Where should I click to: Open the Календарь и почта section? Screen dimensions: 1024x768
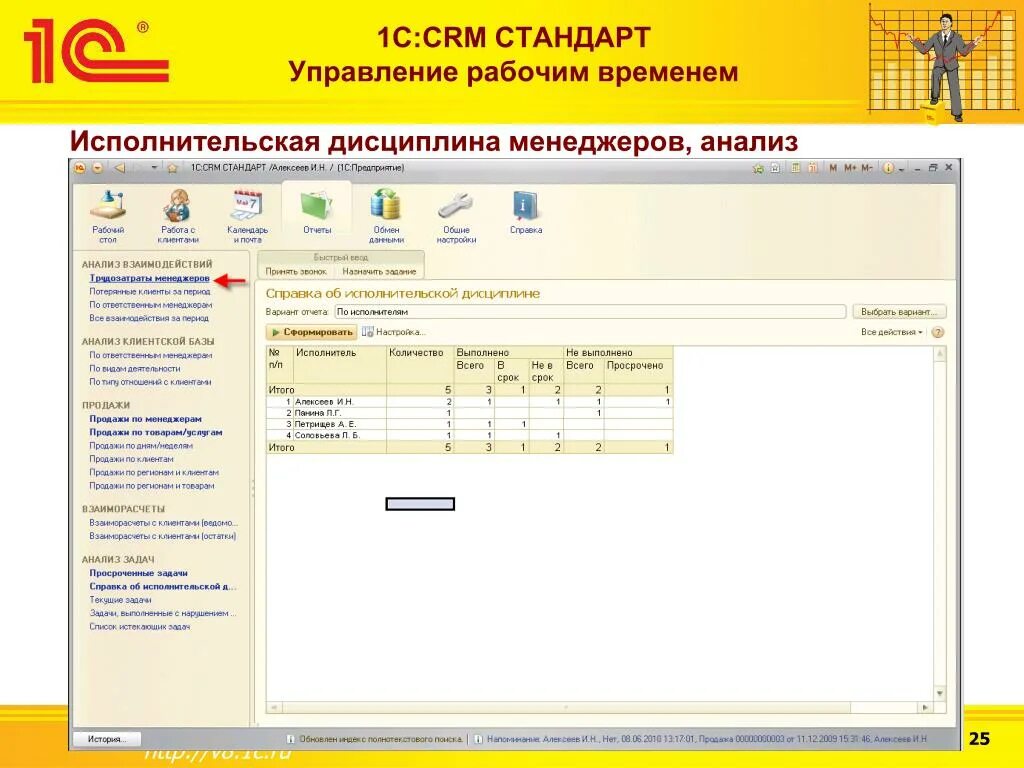click(248, 216)
